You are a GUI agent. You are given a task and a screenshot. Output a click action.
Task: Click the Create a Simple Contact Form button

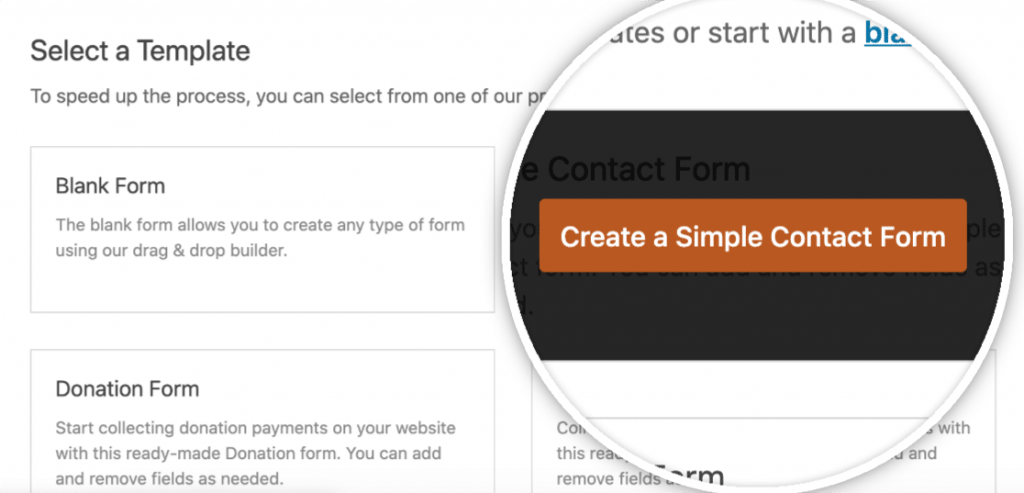tap(752, 237)
